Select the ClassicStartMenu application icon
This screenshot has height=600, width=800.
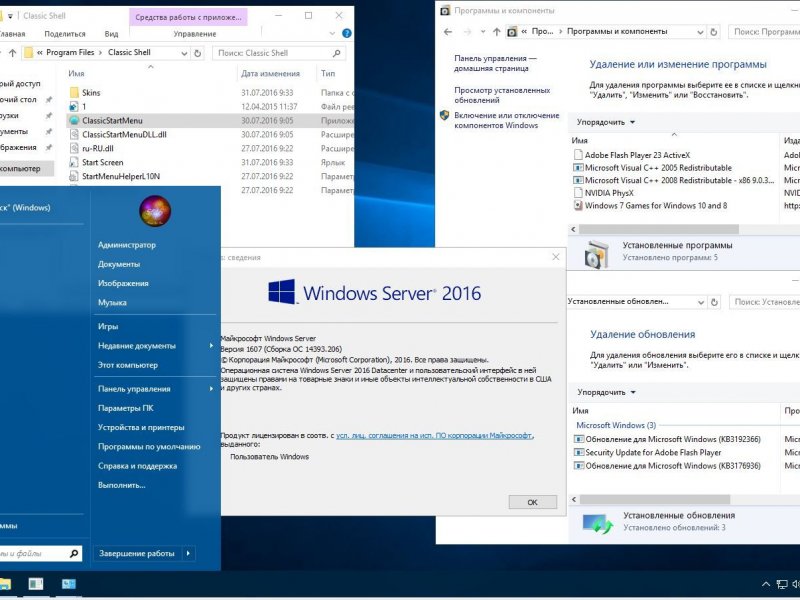(74, 120)
